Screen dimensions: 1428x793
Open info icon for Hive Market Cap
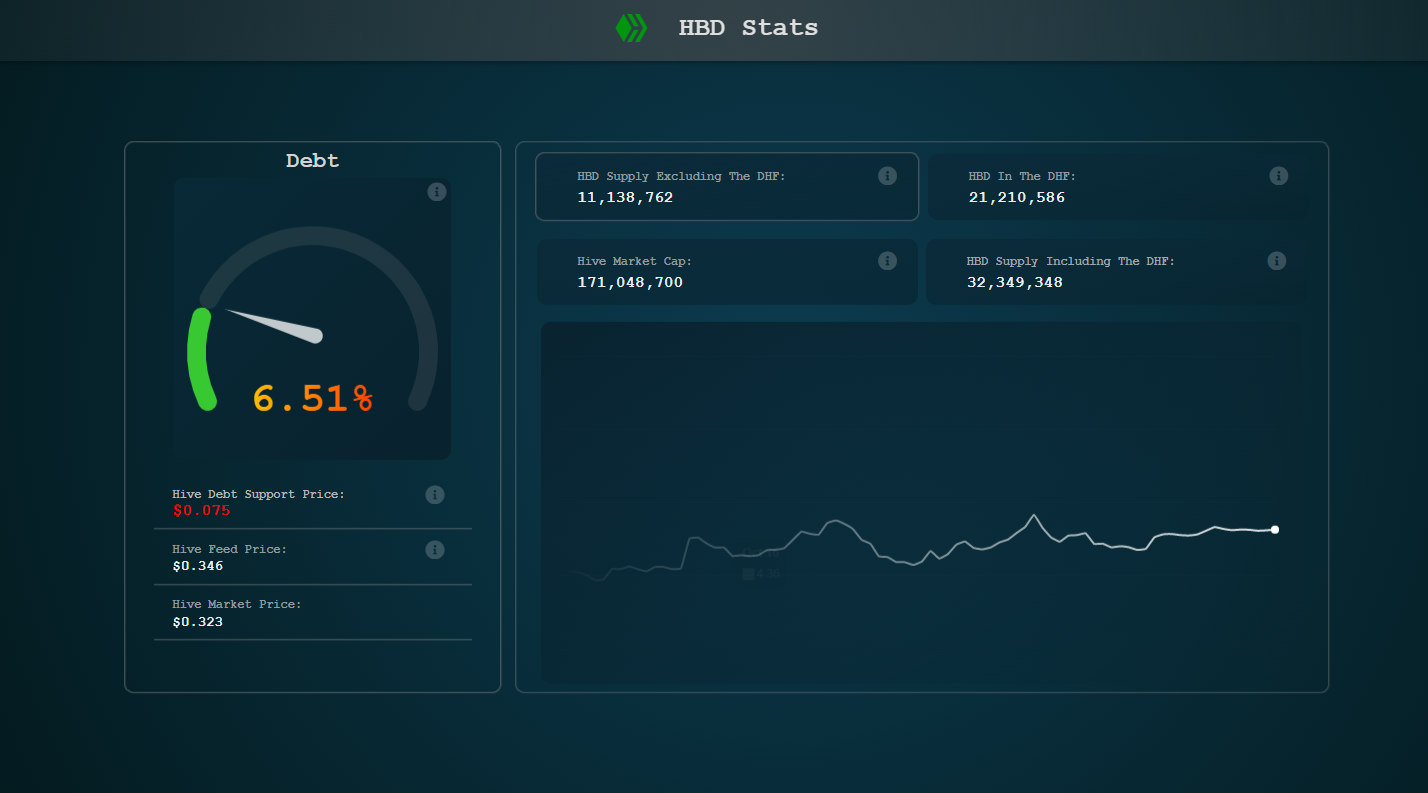887,261
